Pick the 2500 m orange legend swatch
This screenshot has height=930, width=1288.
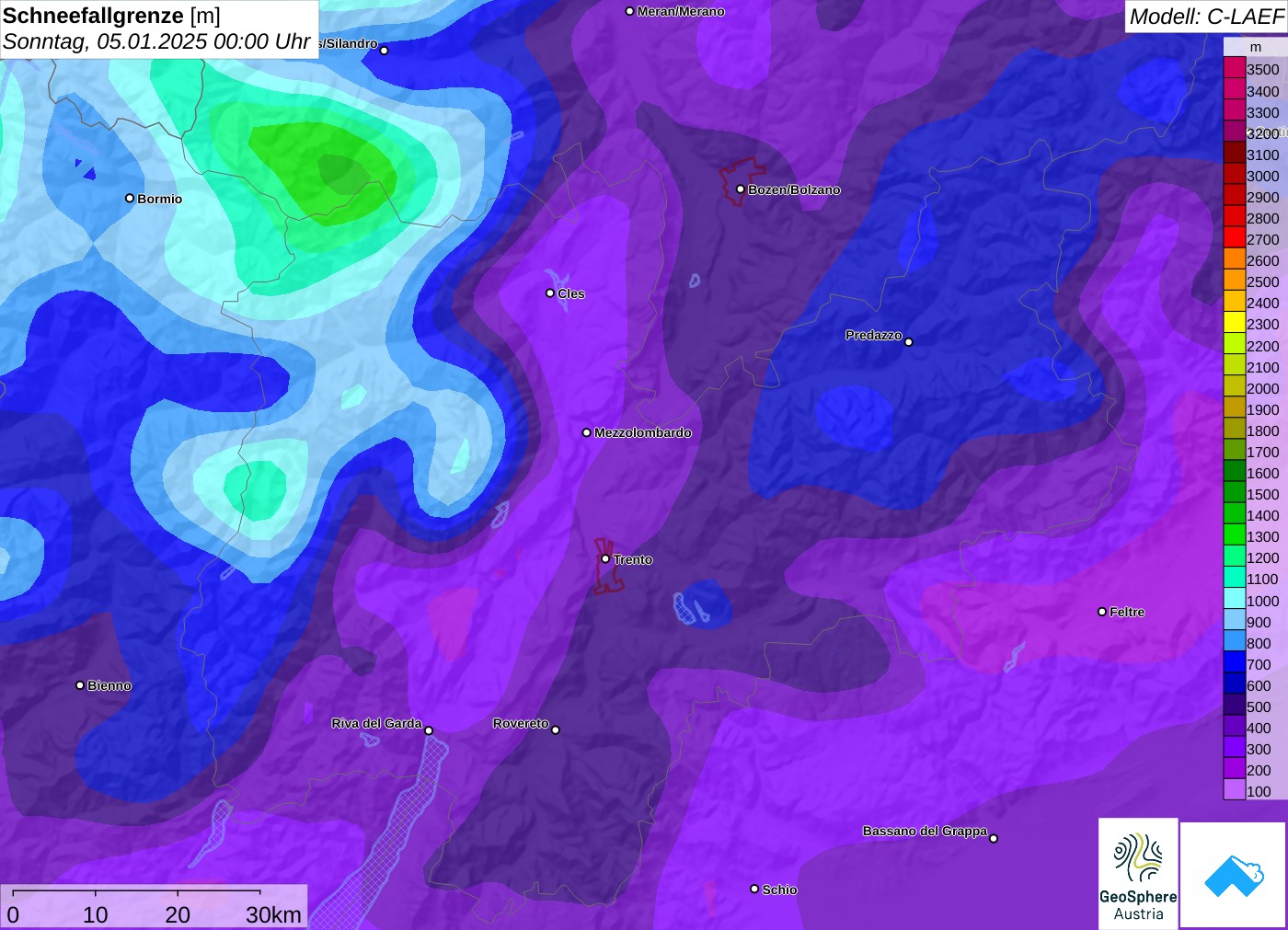coord(1235,281)
